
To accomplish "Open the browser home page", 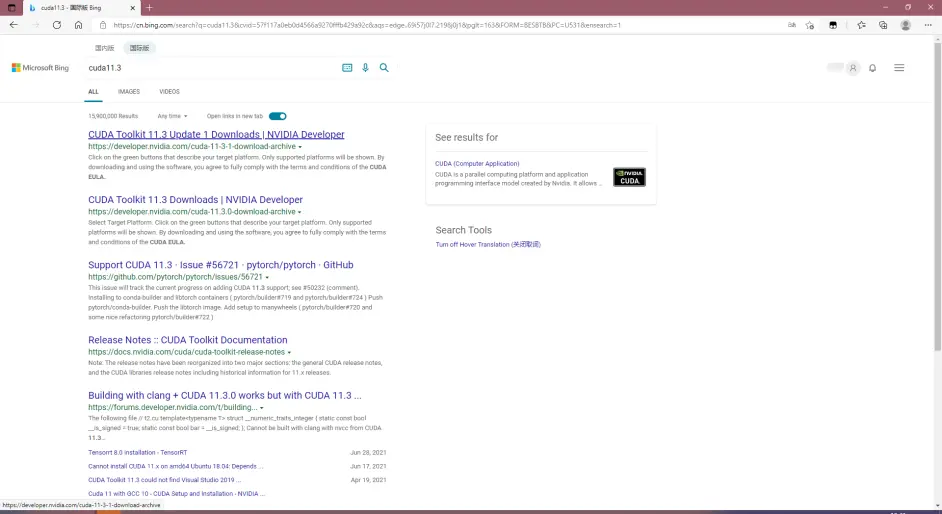I will tap(78, 25).
